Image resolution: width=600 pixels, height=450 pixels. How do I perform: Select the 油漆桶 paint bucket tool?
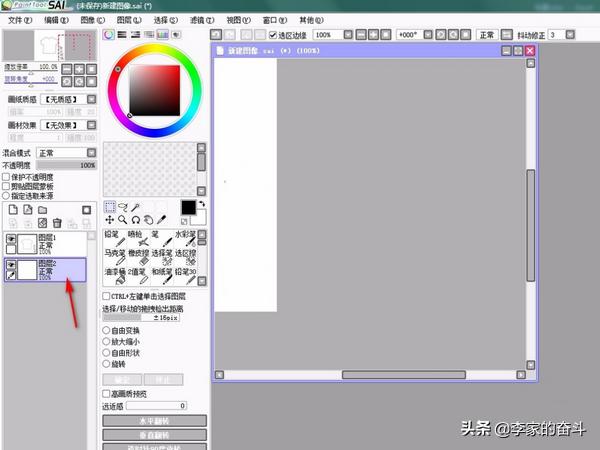click(x=115, y=276)
